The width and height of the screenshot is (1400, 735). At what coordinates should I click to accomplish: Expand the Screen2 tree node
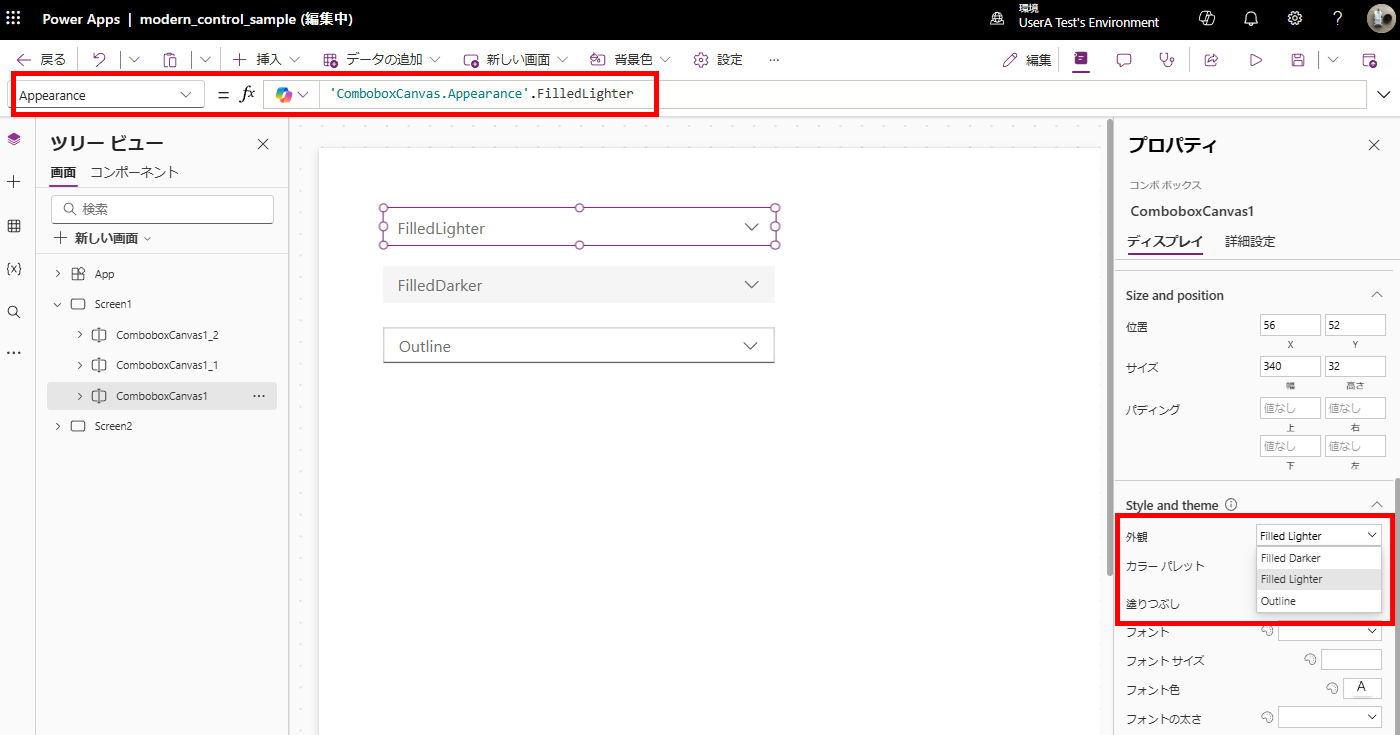click(58, 426)
